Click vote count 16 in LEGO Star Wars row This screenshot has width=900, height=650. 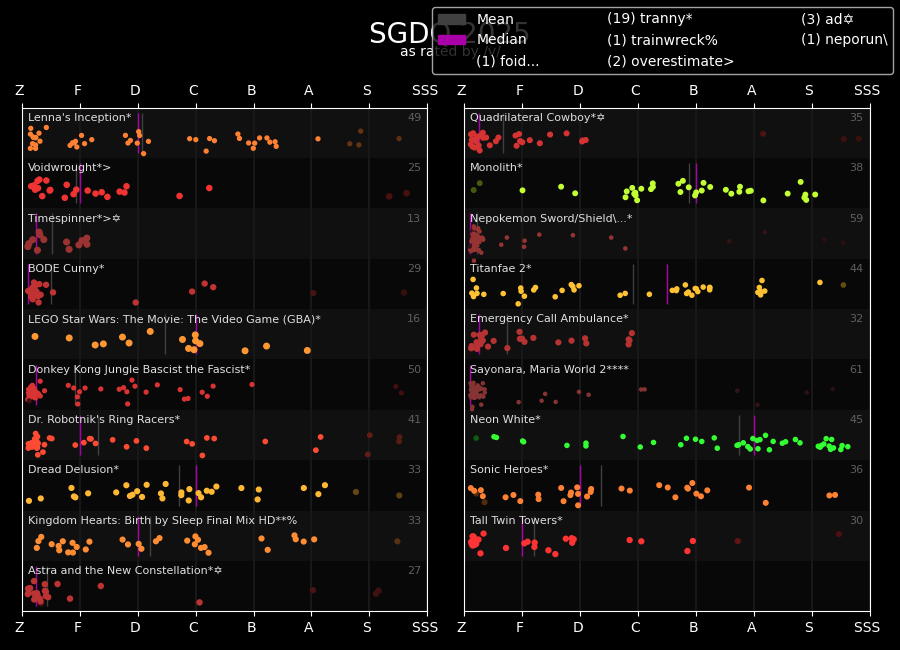[x=413, y=318]
